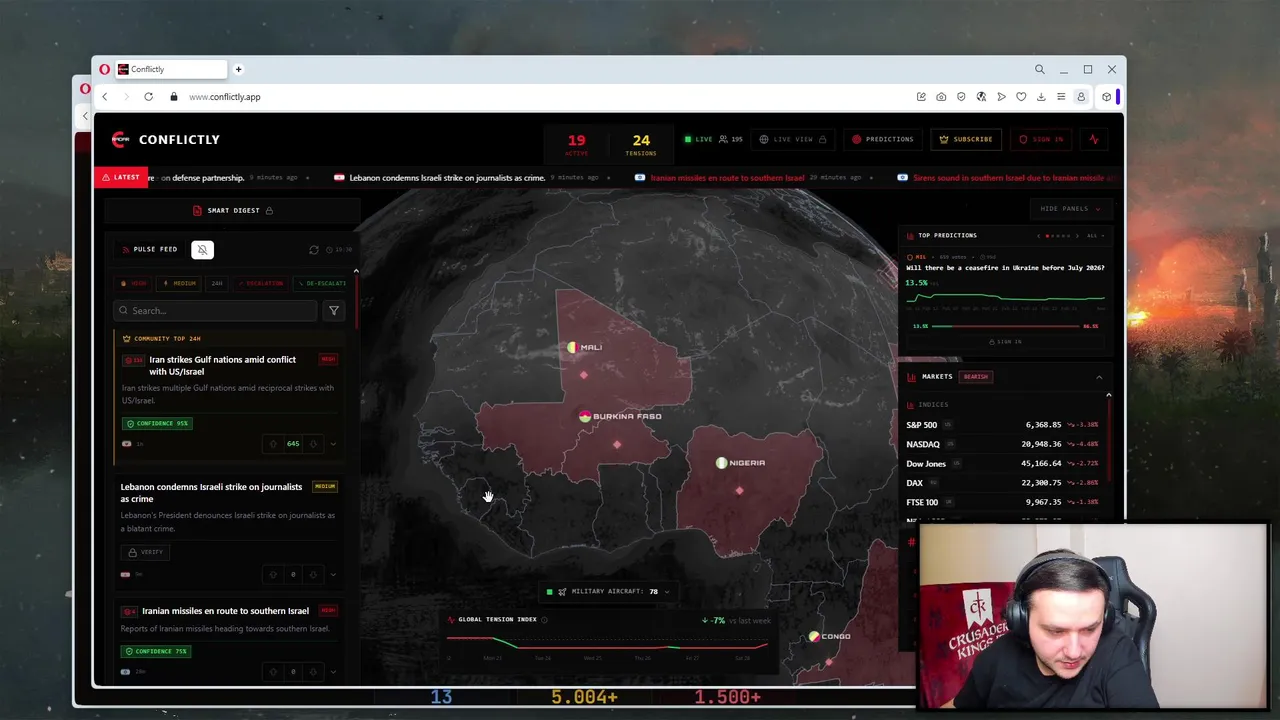Select the Burkina Faso map marker
Image resolution: width=1280 pixels, height=720 pixels.
point(585,417)
